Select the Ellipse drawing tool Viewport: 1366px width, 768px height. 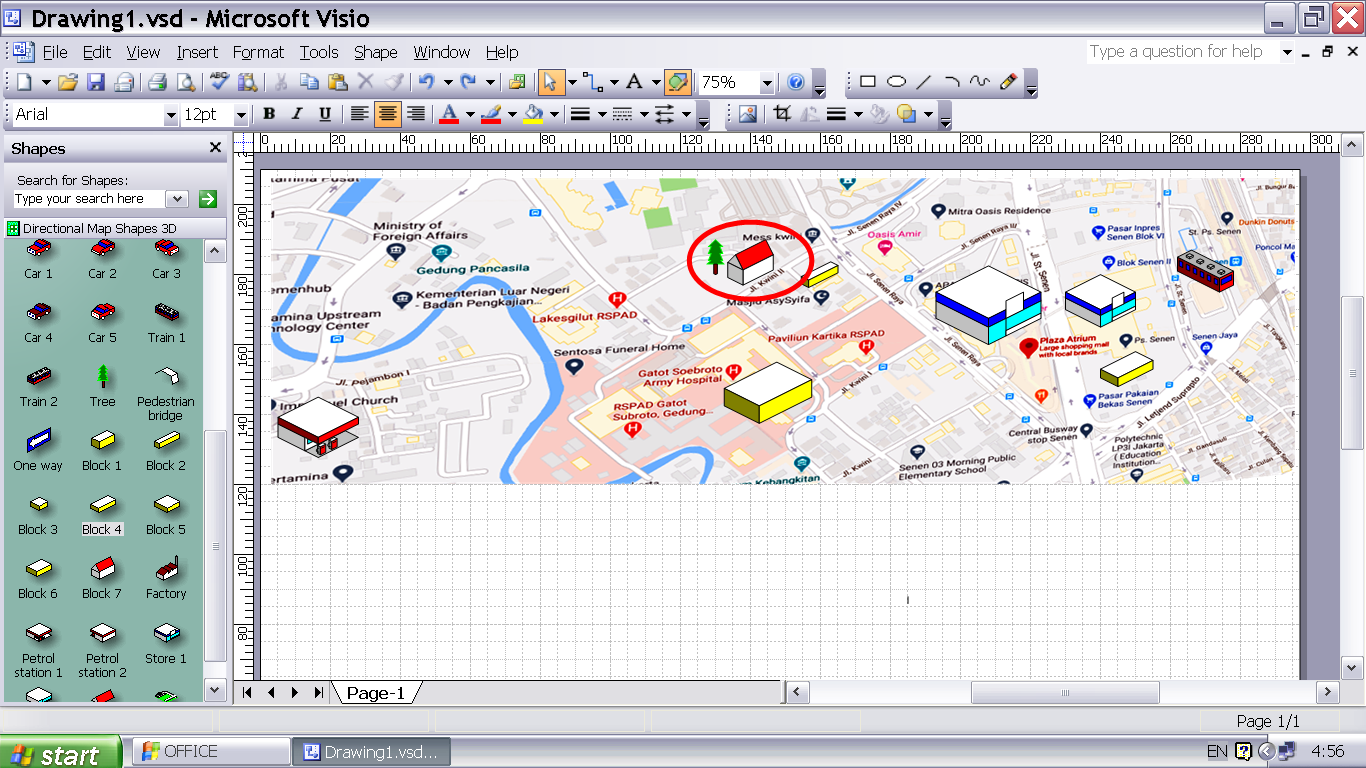pos(896,82)
